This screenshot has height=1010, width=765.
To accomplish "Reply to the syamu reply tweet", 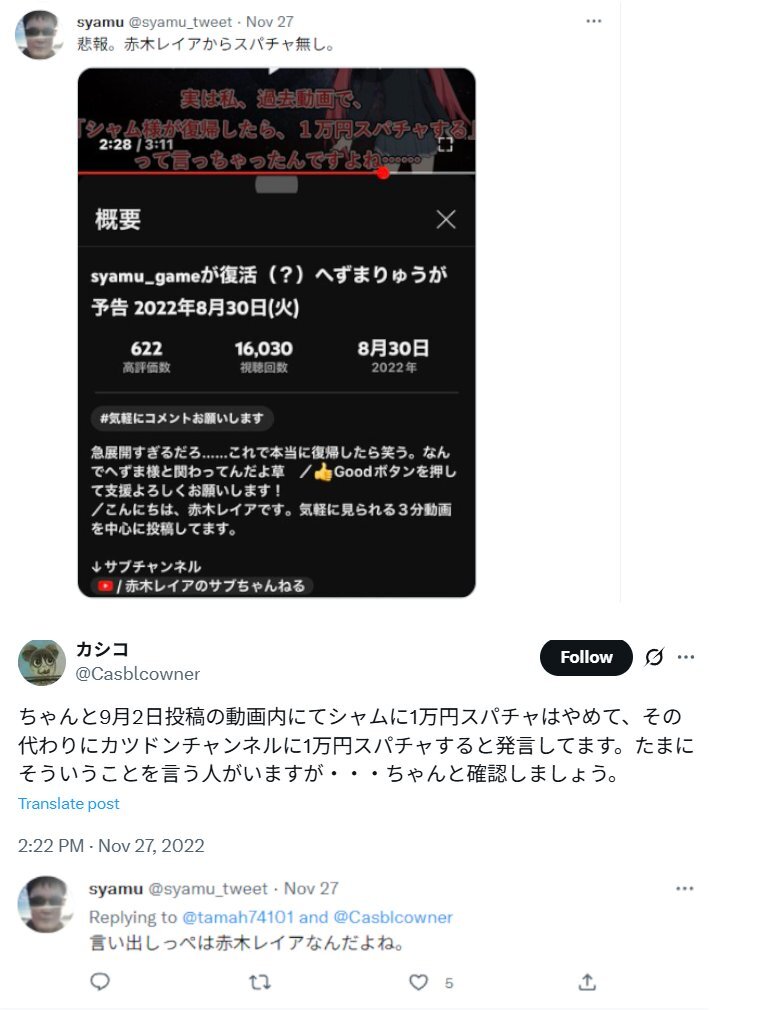I will 100,982.
